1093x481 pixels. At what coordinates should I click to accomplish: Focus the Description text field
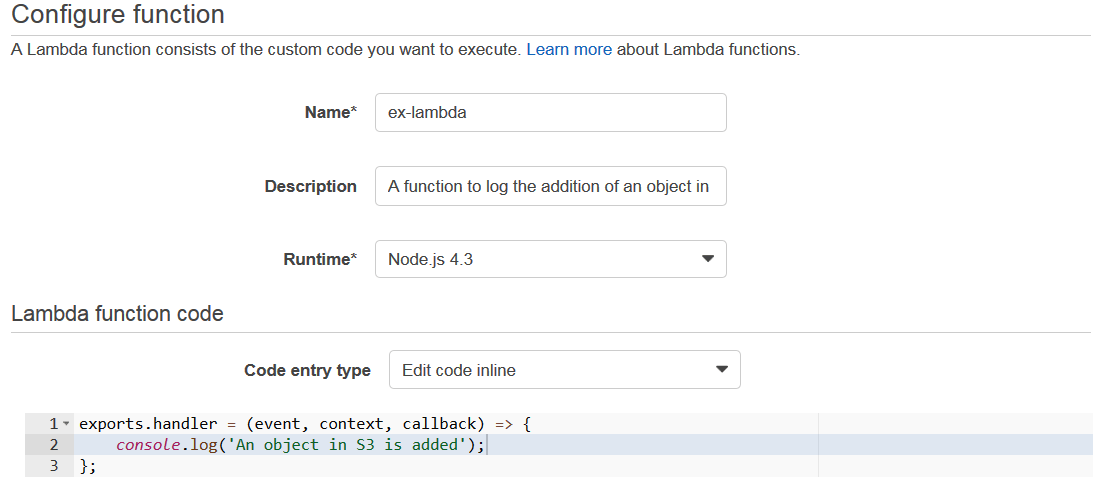pyautogui.click(x=550, y=187)
